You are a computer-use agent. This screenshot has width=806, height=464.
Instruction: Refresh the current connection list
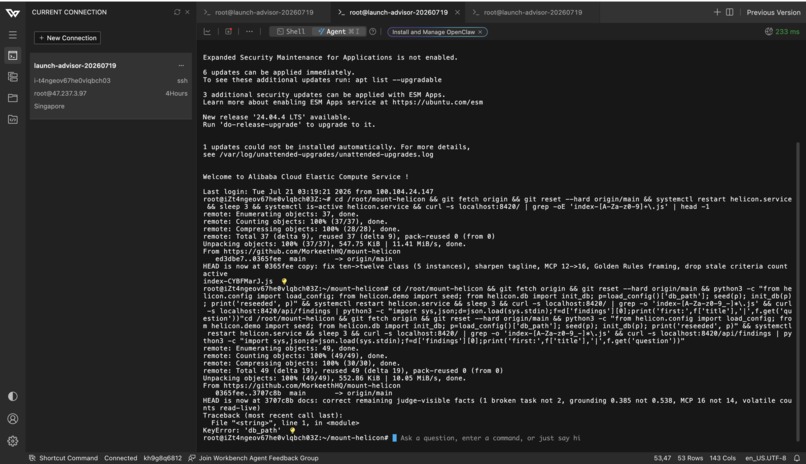click(177, 12)
